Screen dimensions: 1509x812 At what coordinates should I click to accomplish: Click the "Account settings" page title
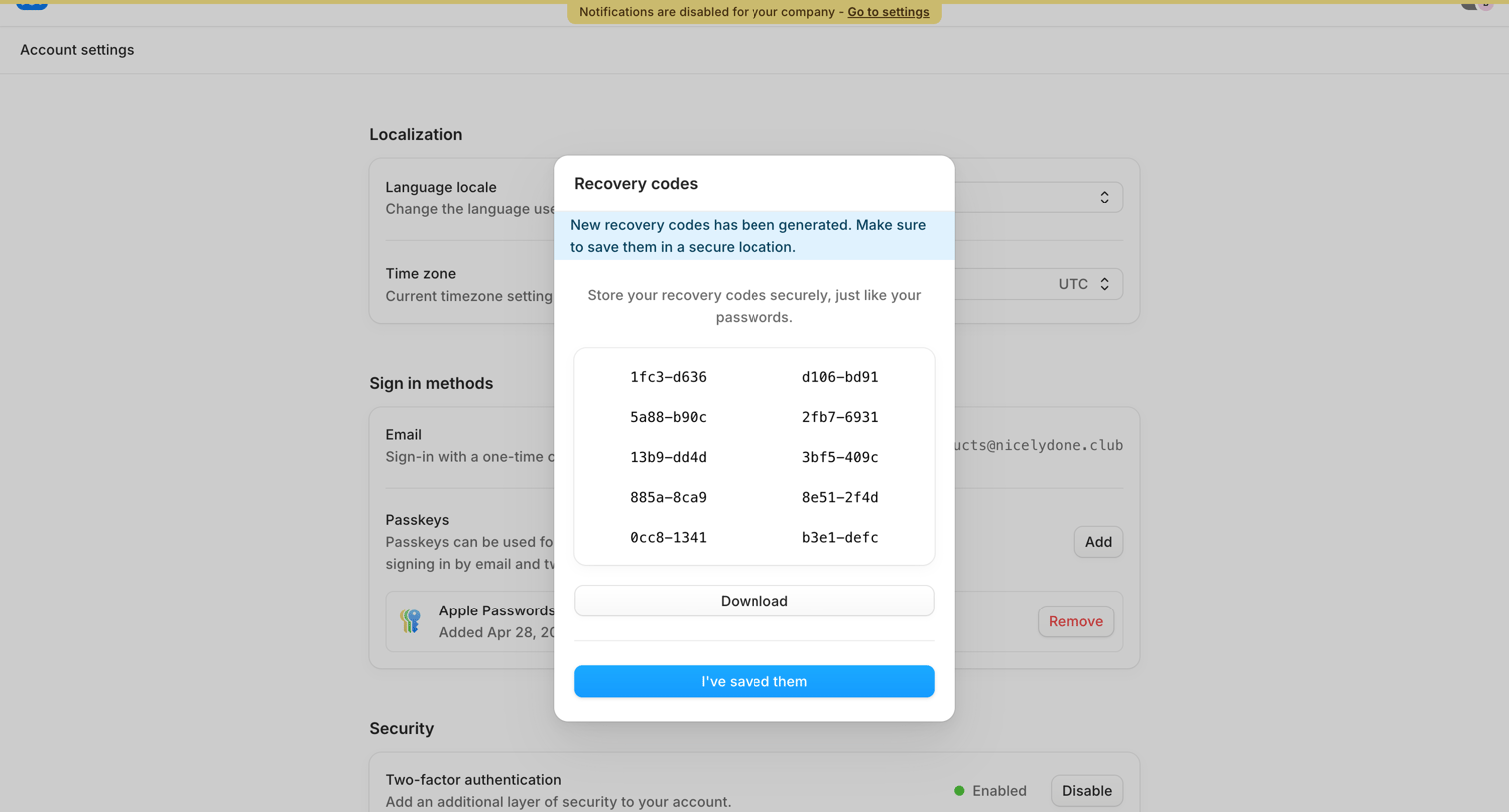[77, 50]
